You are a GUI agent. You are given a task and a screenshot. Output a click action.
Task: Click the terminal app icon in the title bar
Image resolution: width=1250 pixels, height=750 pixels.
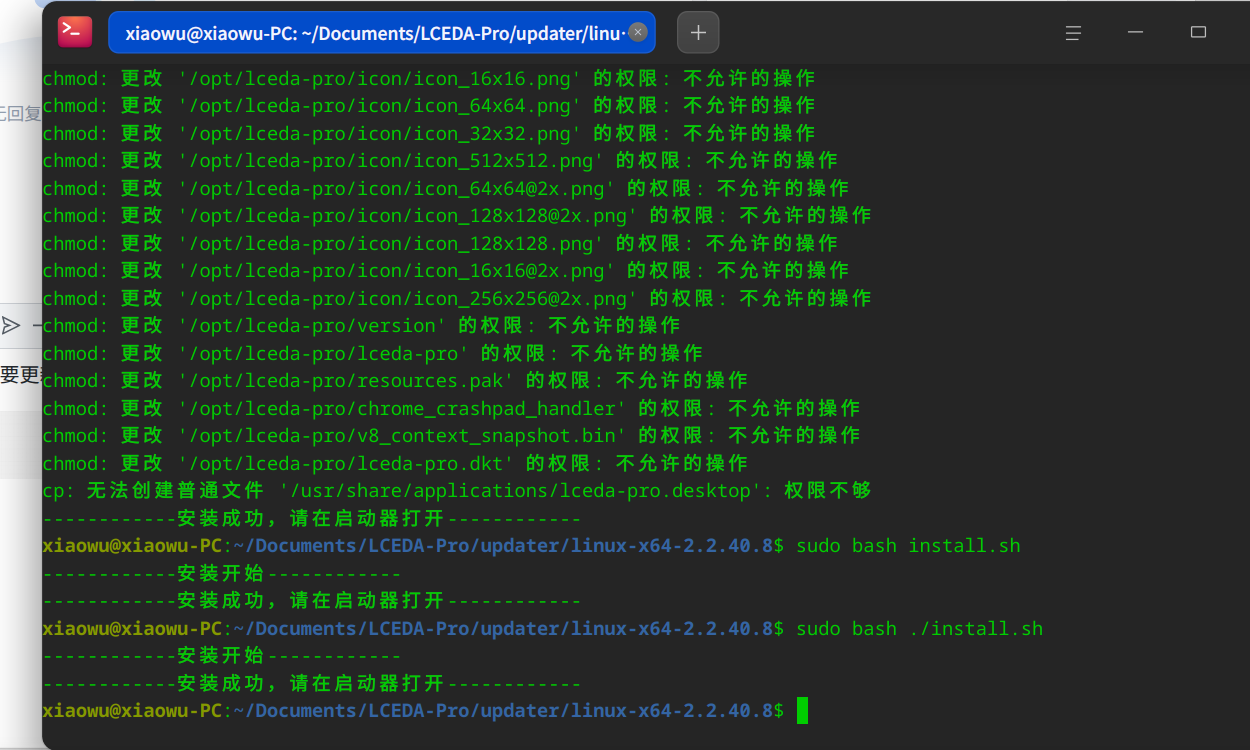click(75, 32)
